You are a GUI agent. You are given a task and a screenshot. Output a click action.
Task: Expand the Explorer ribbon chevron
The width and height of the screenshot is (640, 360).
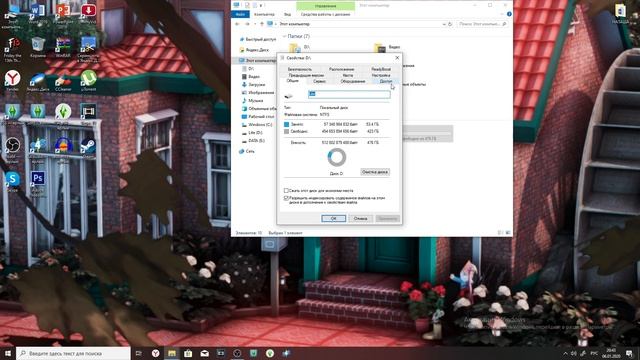(502, 14)
